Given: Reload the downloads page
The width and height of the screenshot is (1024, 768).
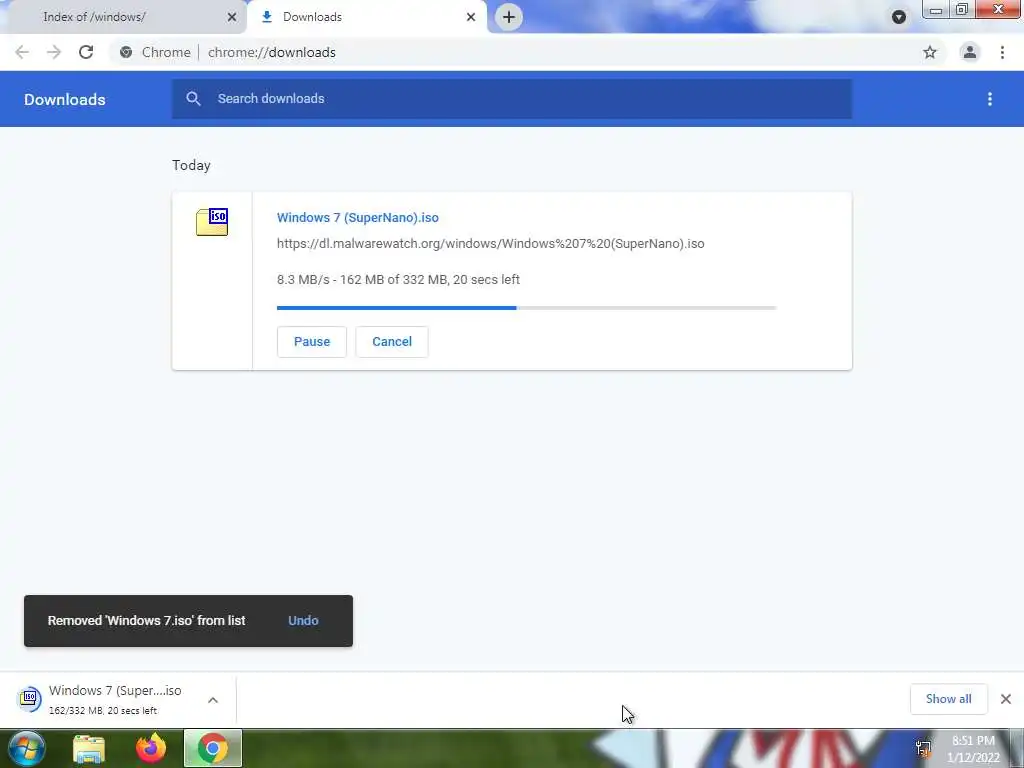Looking at the screenshot, I should (86, 52).
